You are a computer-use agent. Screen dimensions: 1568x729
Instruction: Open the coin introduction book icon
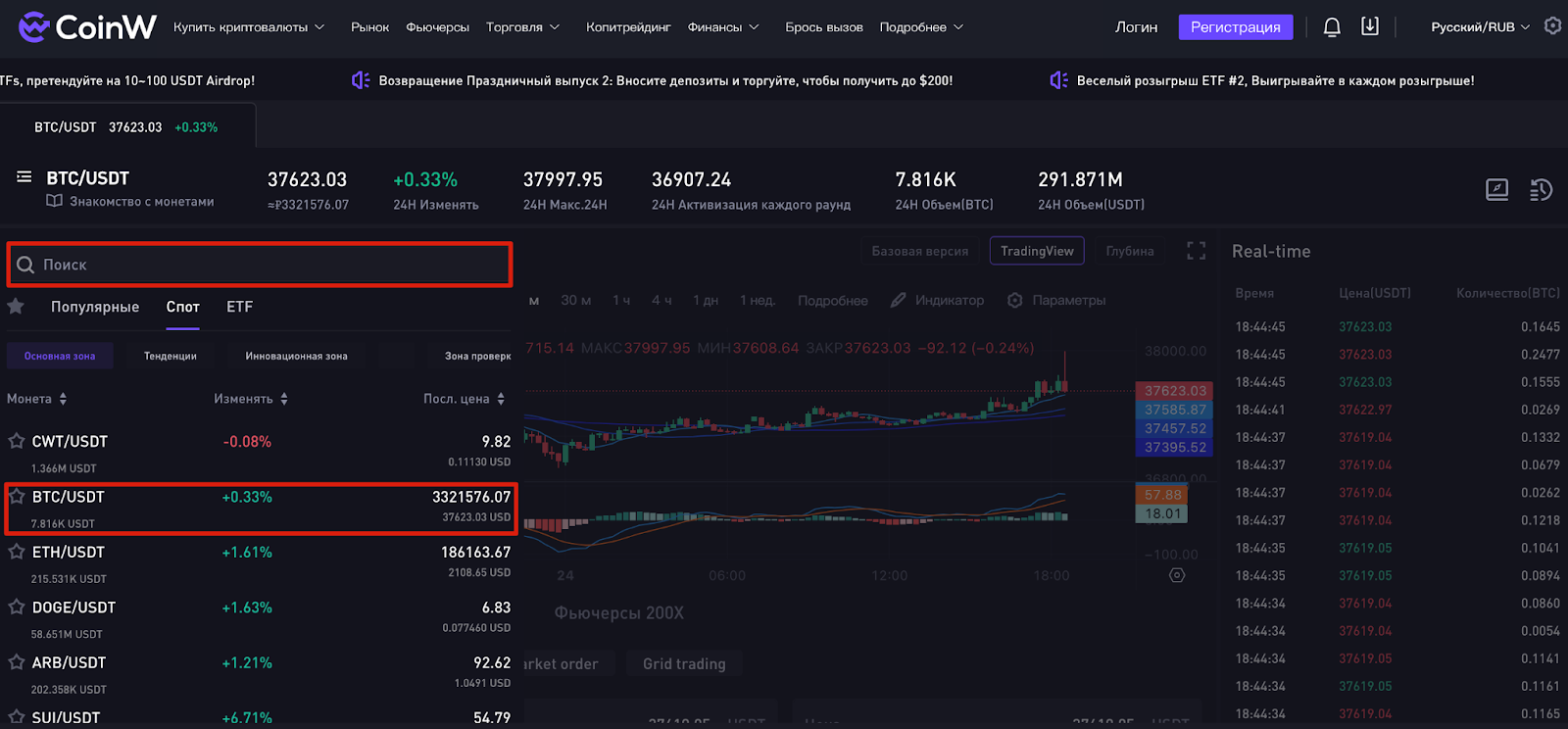(x=54, y=201)
